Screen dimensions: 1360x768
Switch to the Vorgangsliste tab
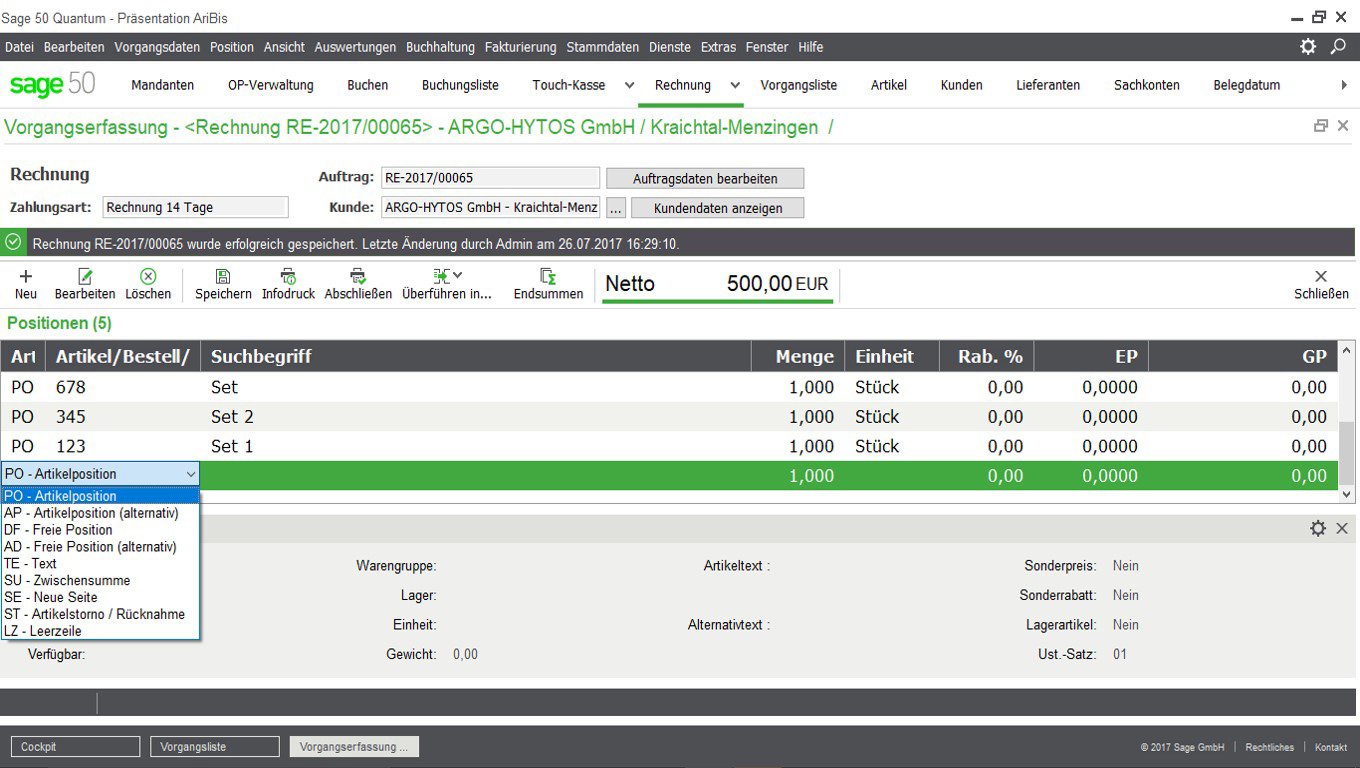point(799,85)
